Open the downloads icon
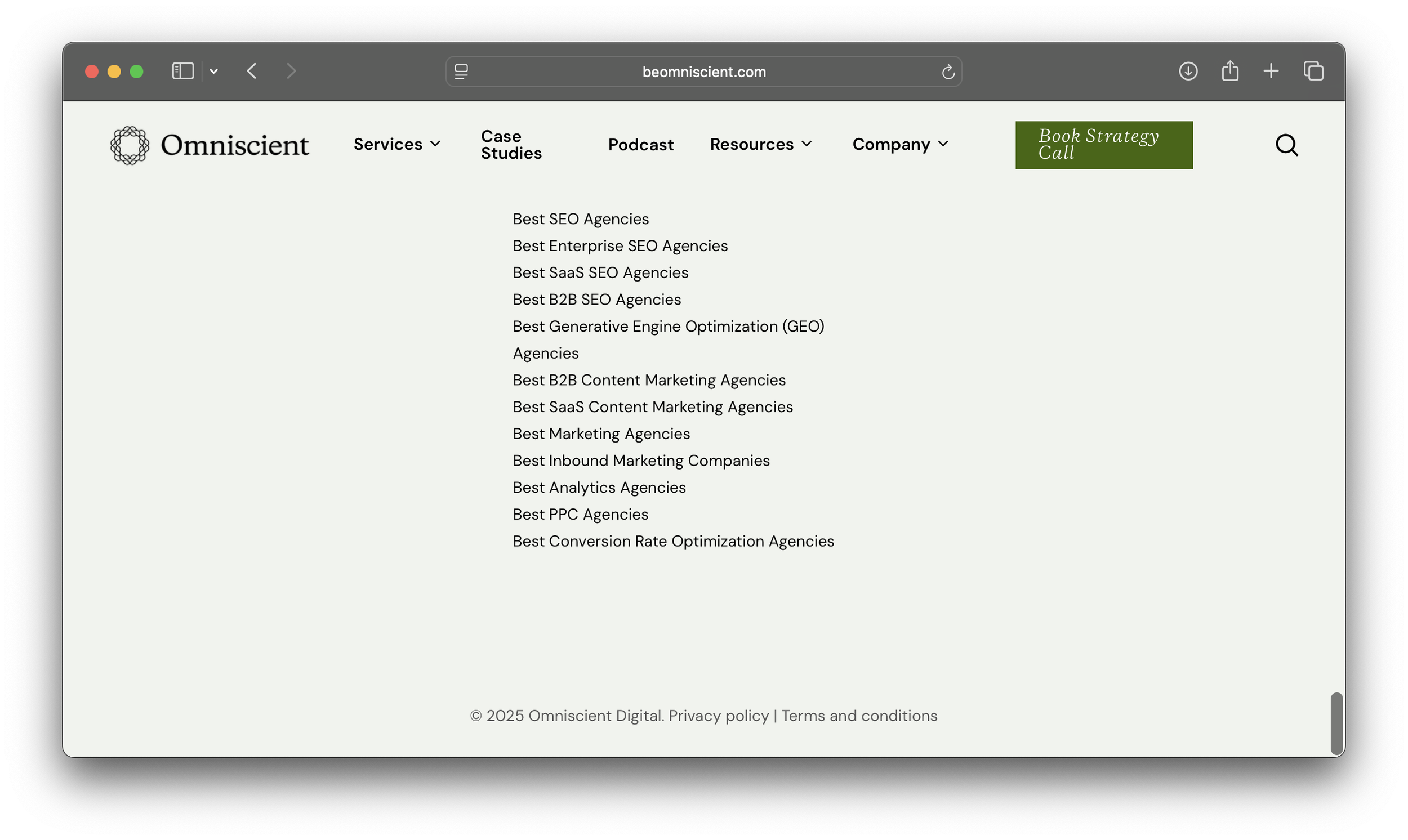1408x840 pixels. pyautogui.click(x=1188, y=72)
